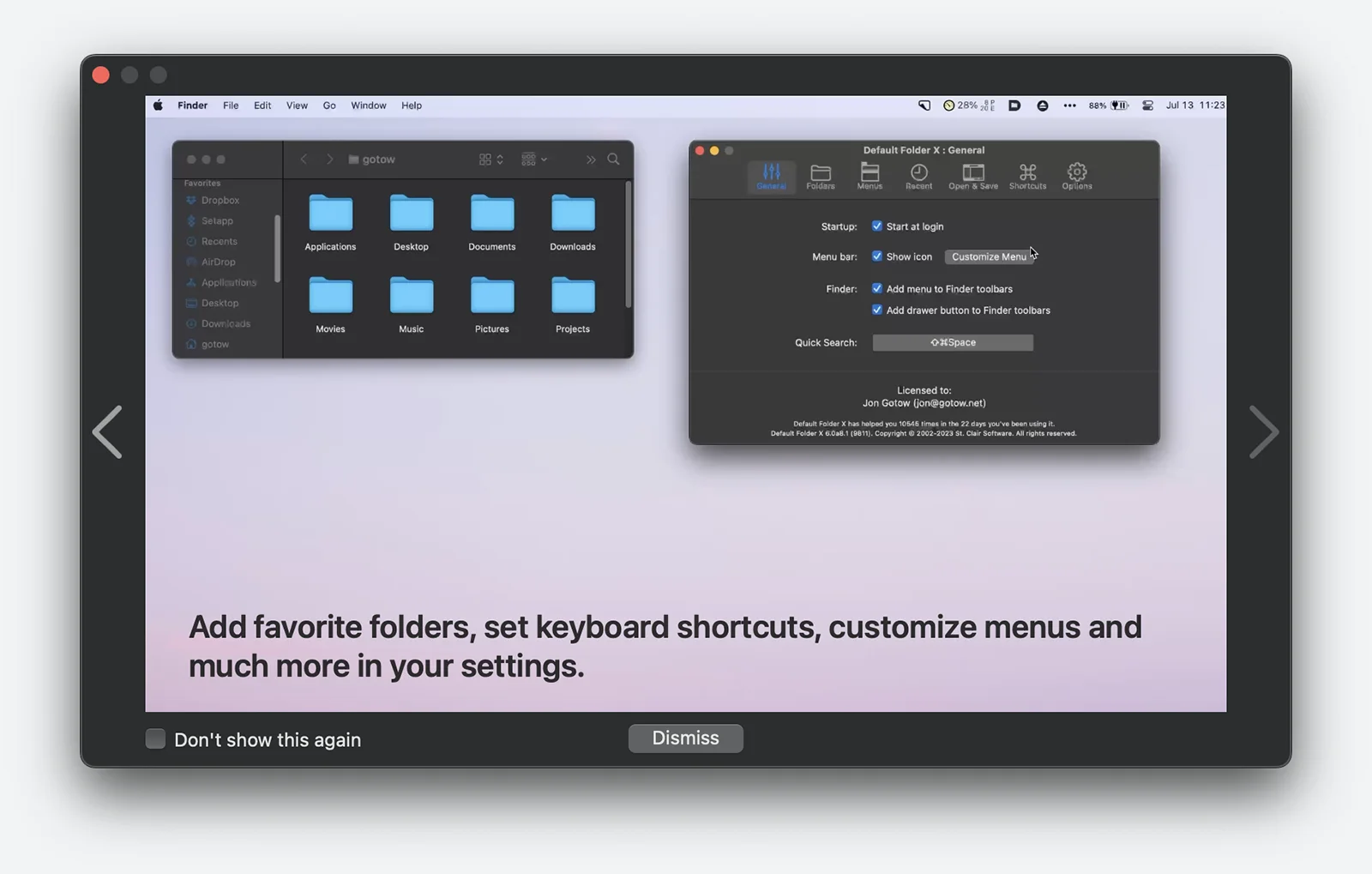1372x874 pixels.
Task: Toggle Show icon menu bar checkbox
Action: 876,256
